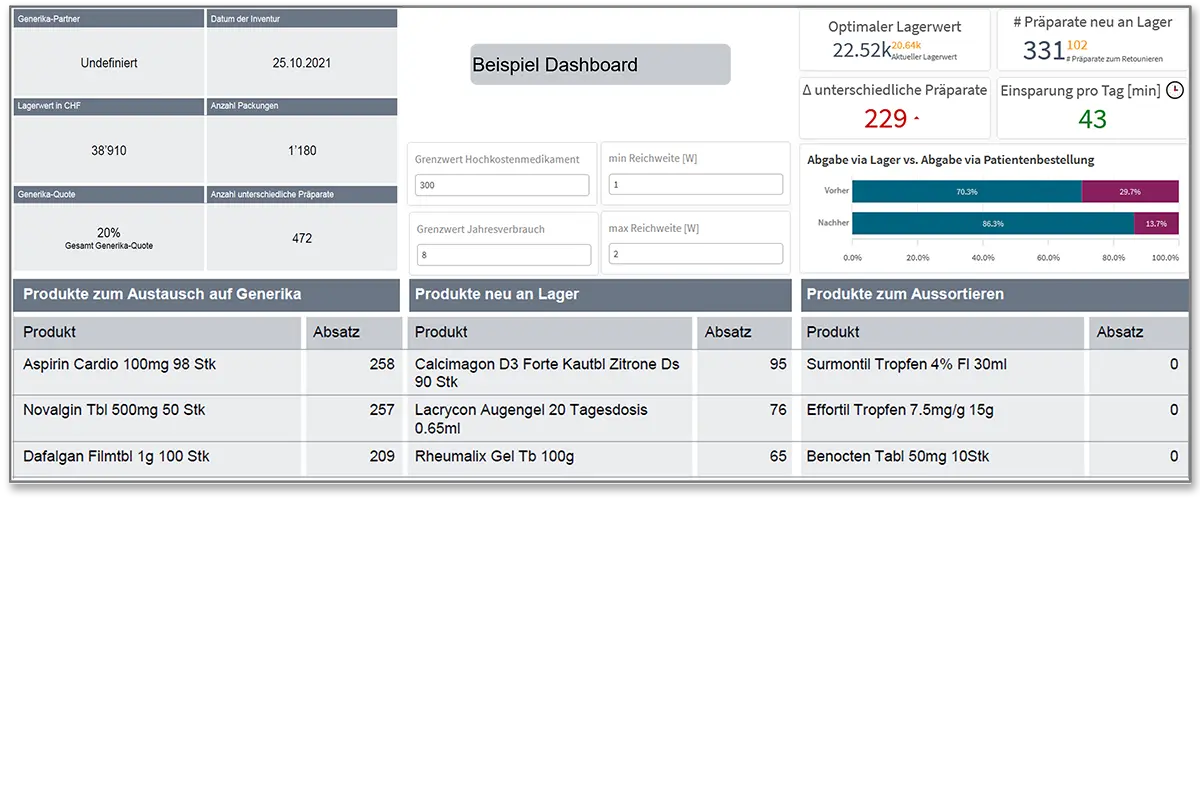Sort by Absatz column in Aussortieren table
Image resolution: width=1200 pixels, height=800 pixels.
1139,332
